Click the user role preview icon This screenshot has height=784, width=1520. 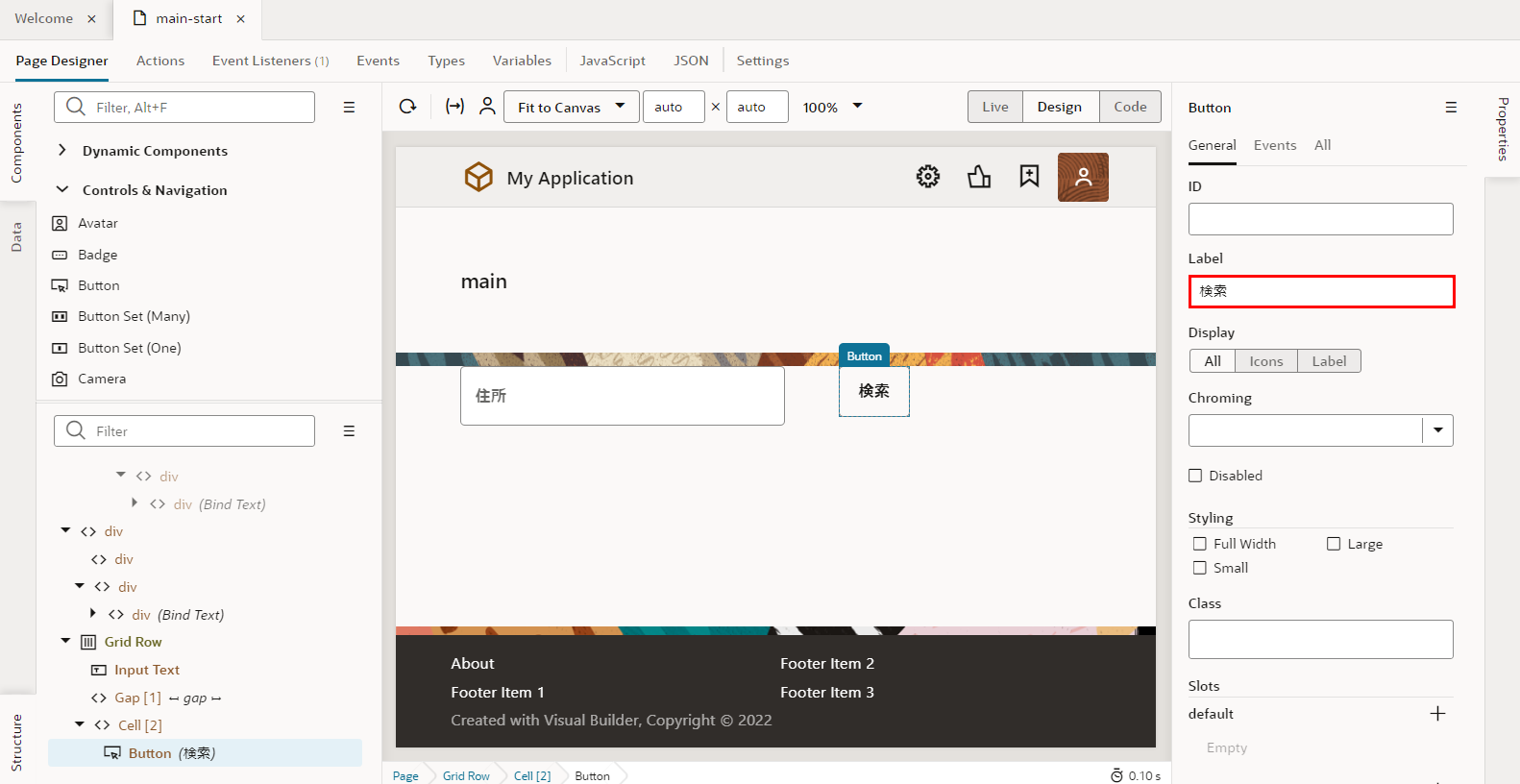[x=487, y=107]
